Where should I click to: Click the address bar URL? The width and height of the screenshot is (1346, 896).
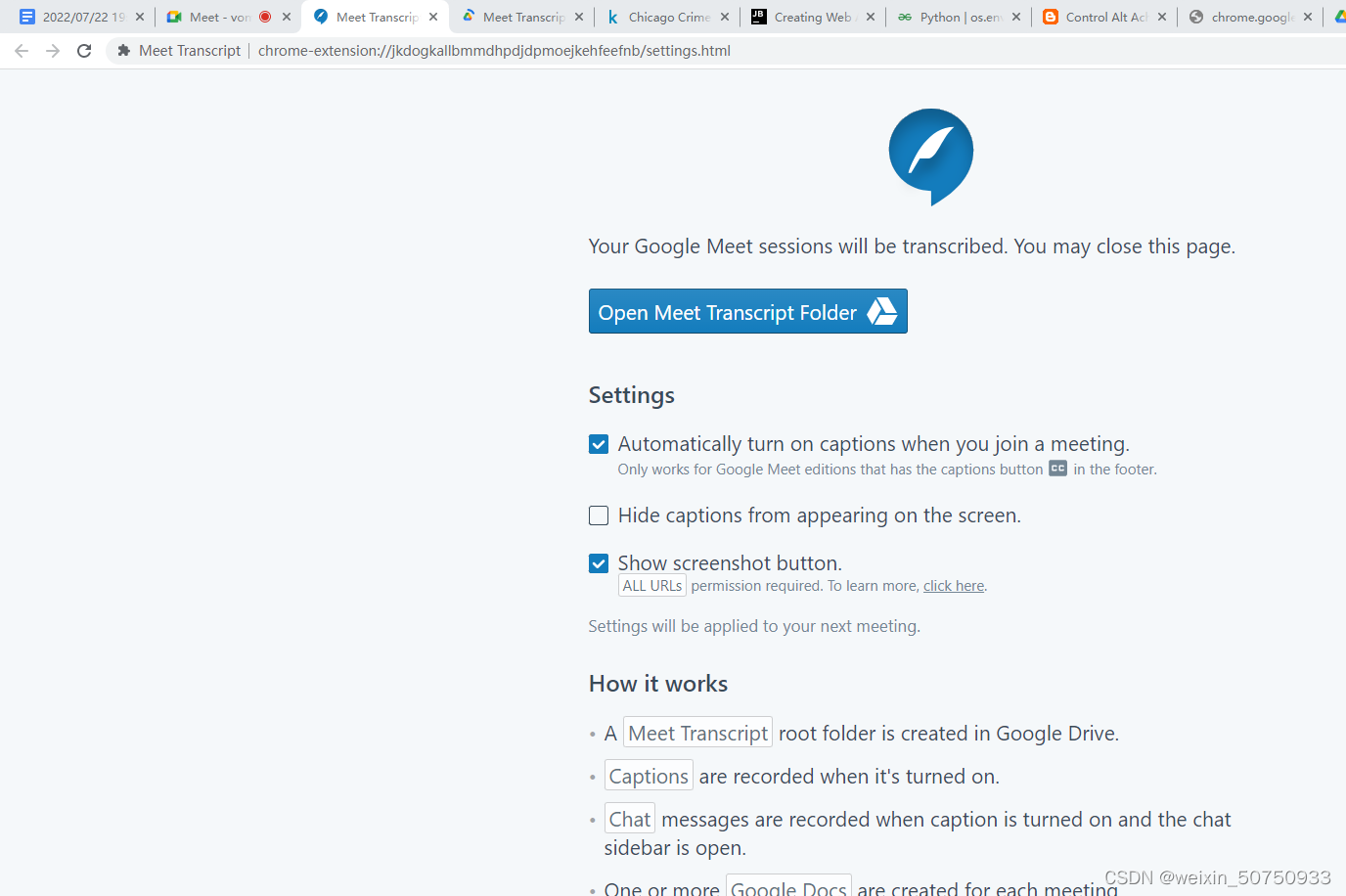tap(494, 51)
